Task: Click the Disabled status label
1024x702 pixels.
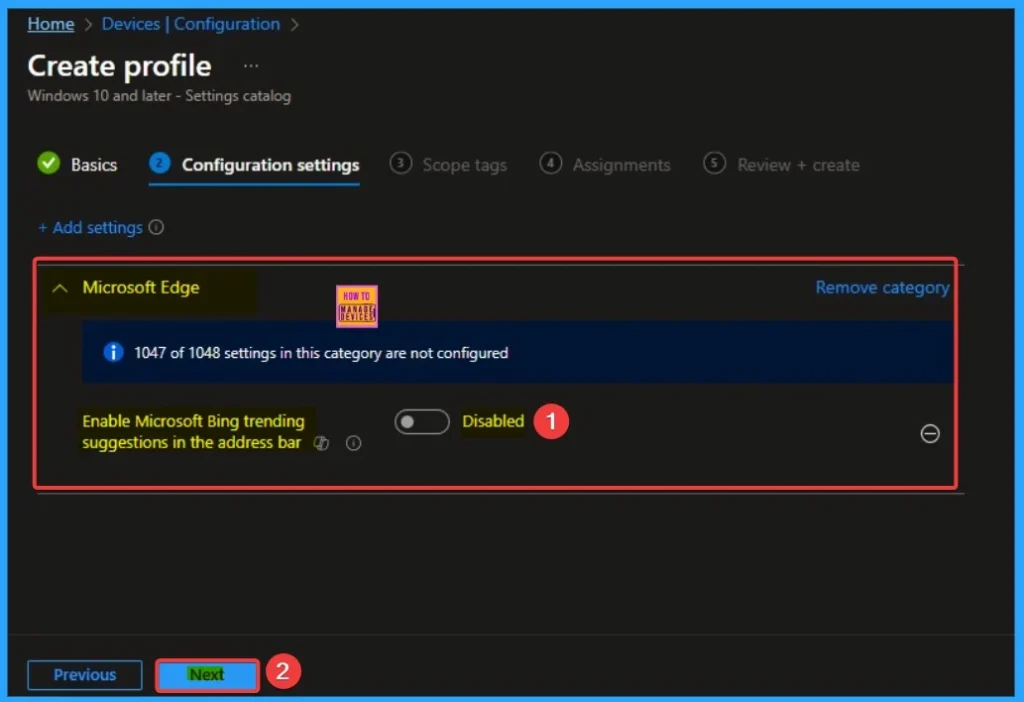Action: [x=493, y=421]
